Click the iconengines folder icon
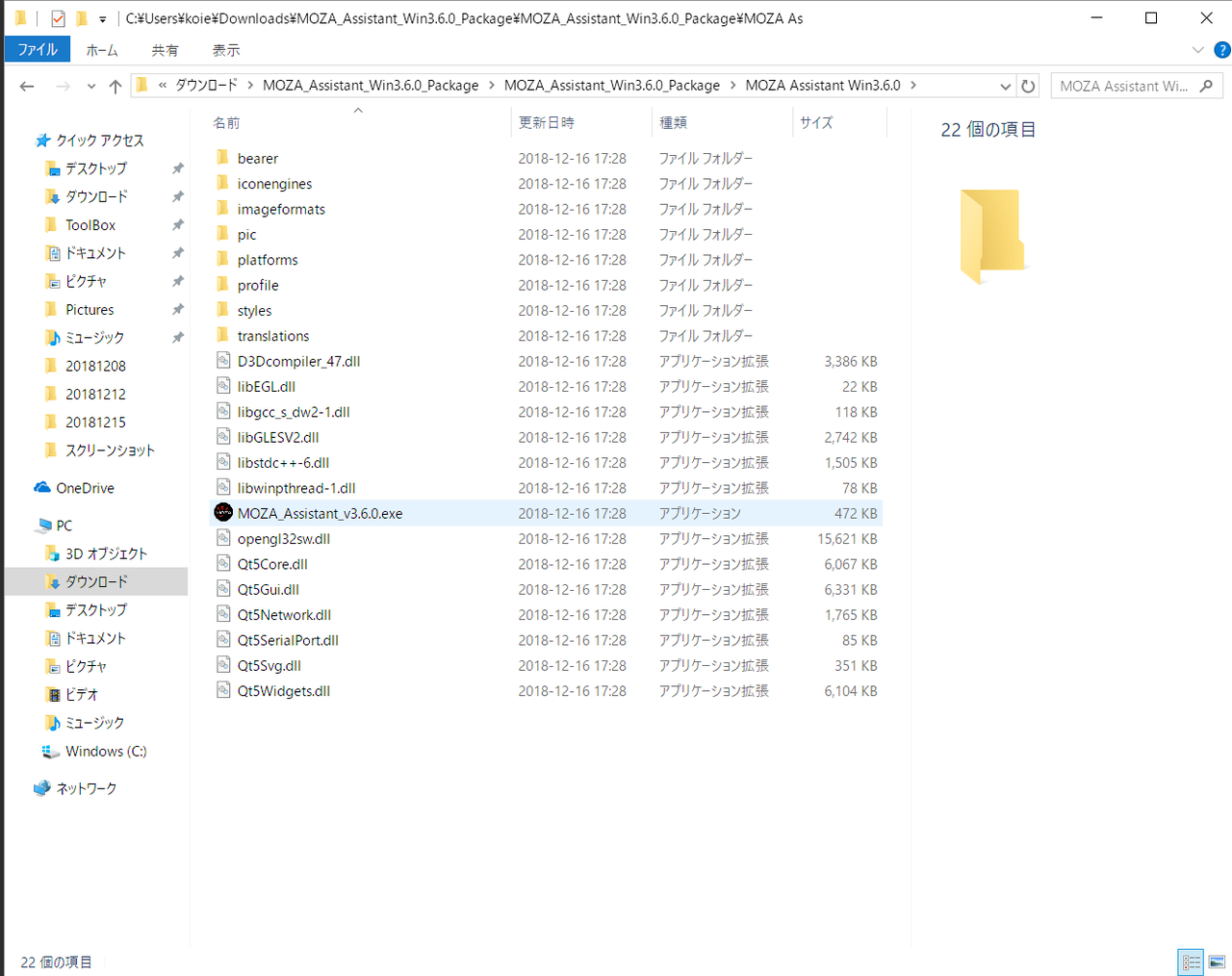1232x976 pixels. click(223, 183)
